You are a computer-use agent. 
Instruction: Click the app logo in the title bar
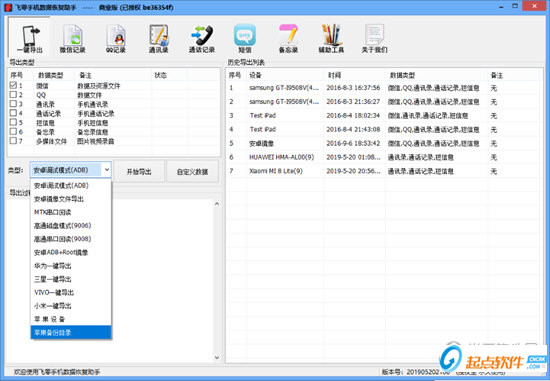[x=8, y=7]
